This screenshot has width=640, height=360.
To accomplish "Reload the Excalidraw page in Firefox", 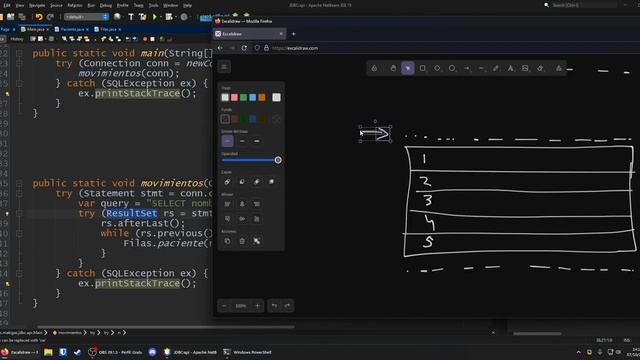I will click(244, 48).
